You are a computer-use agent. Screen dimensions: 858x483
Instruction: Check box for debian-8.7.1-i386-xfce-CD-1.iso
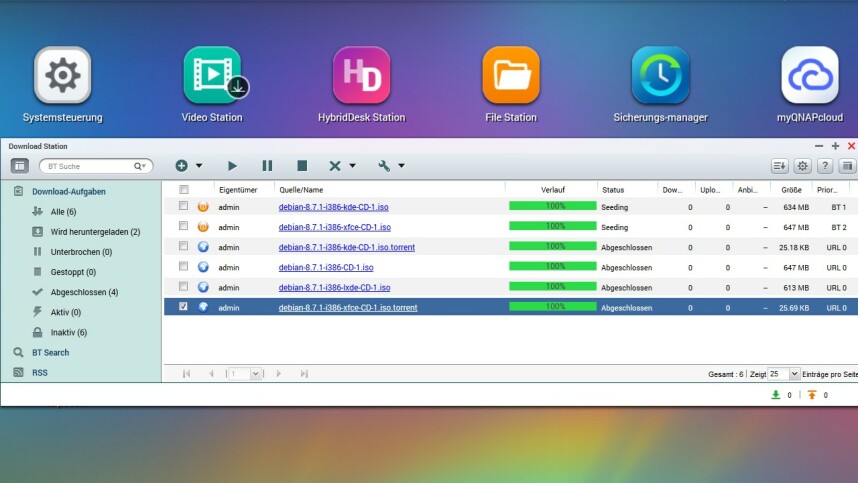183,226
